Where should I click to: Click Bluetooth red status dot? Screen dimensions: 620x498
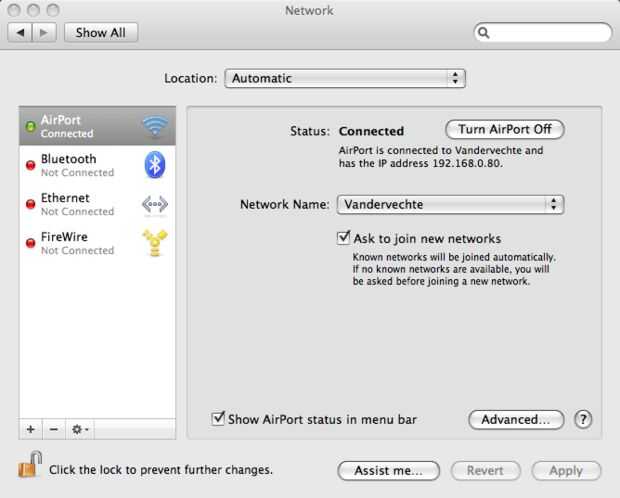point(30,165)
